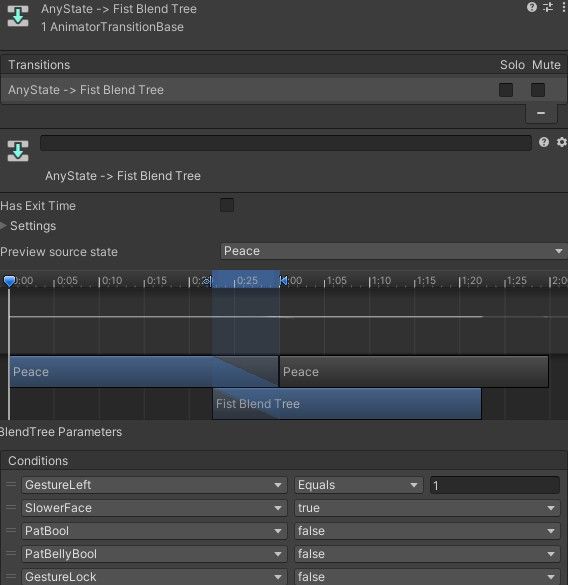Viewport: 568px width, 585px height.
Task: Select AnyState -> Fist Blend Tree transition row
Action: [284, 90]
